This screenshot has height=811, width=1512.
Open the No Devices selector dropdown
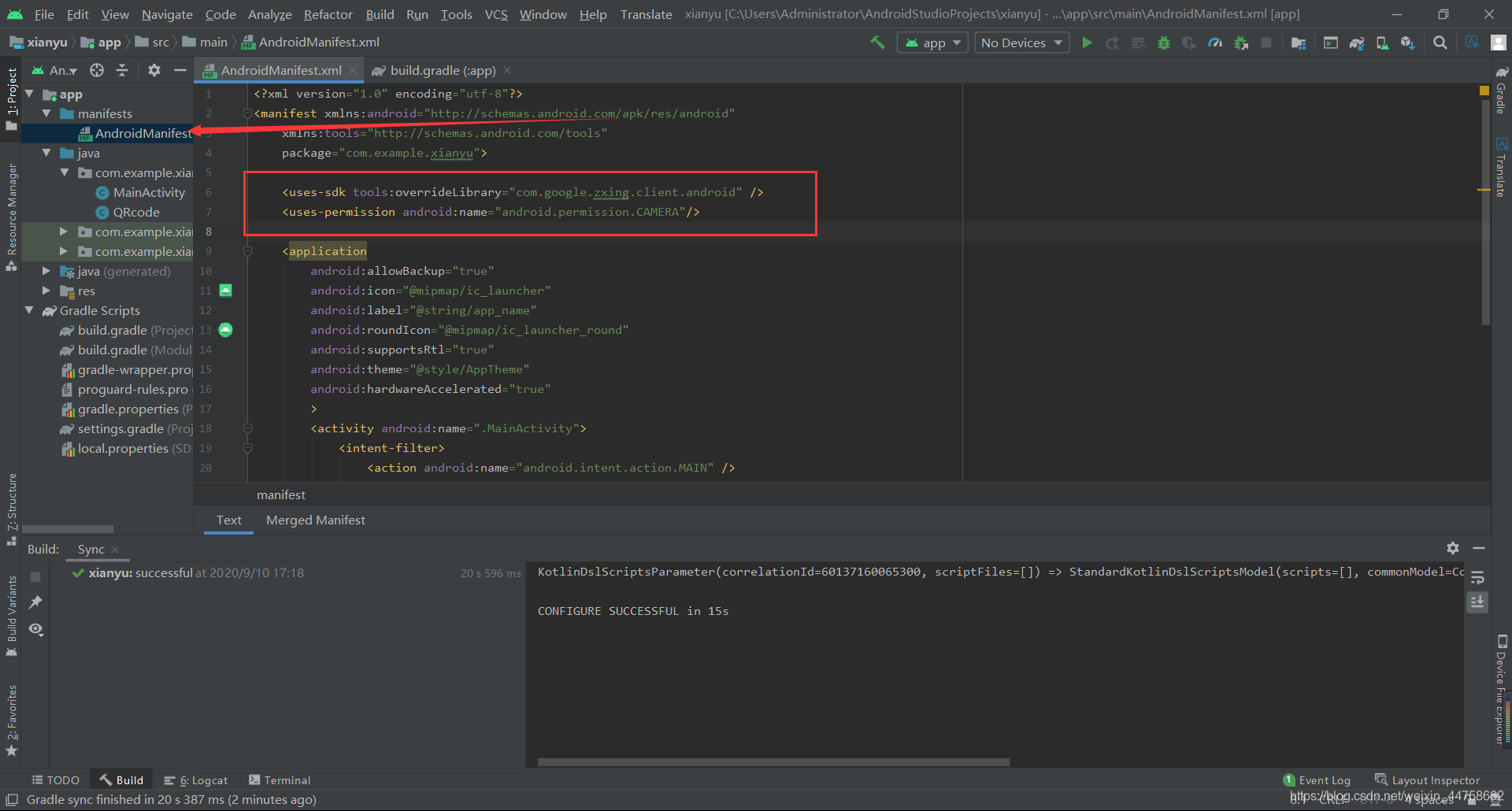click(1021, 43)
